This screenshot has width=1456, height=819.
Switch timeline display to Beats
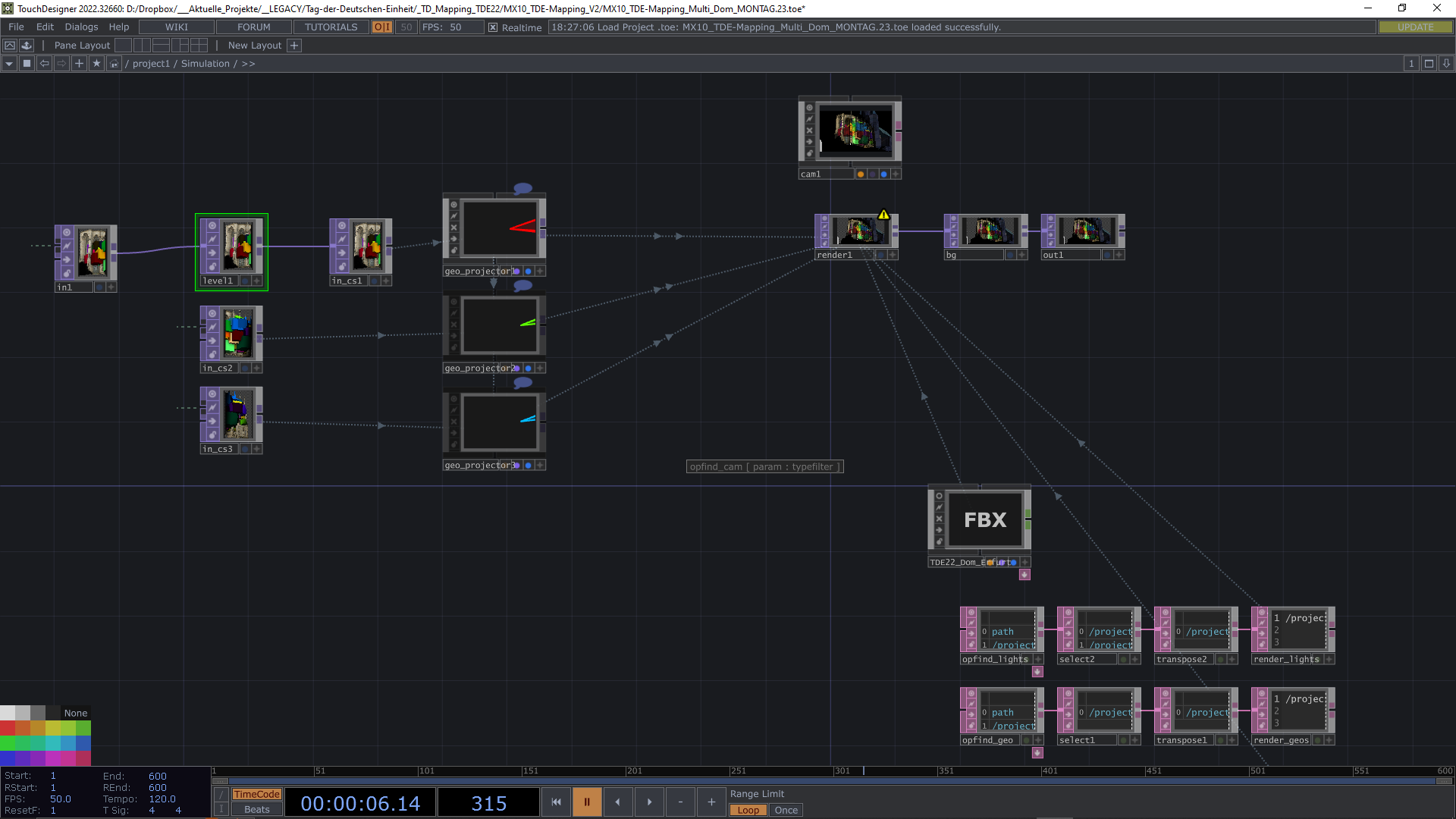pos(256,810)
